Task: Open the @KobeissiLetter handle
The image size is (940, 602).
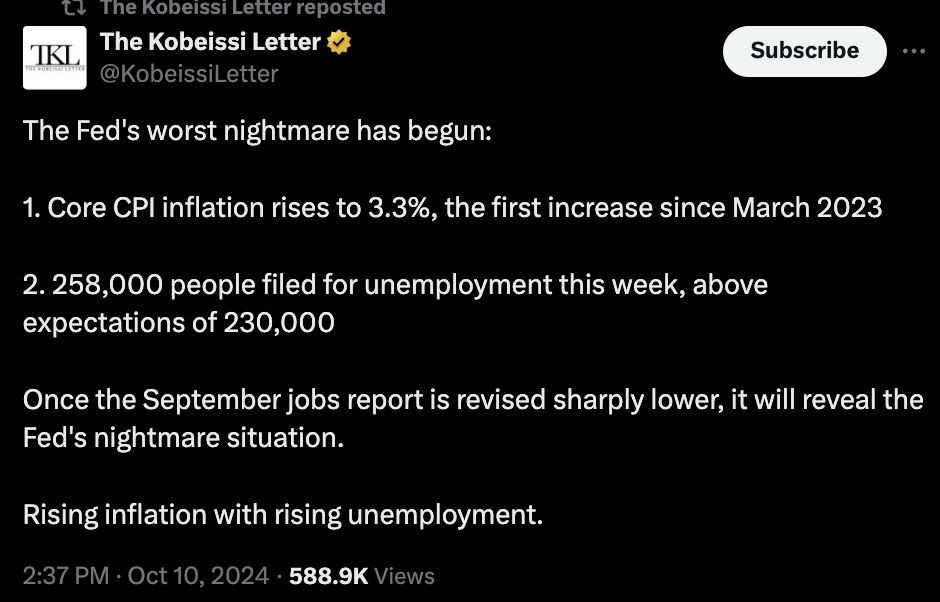Action: [189, 74]
